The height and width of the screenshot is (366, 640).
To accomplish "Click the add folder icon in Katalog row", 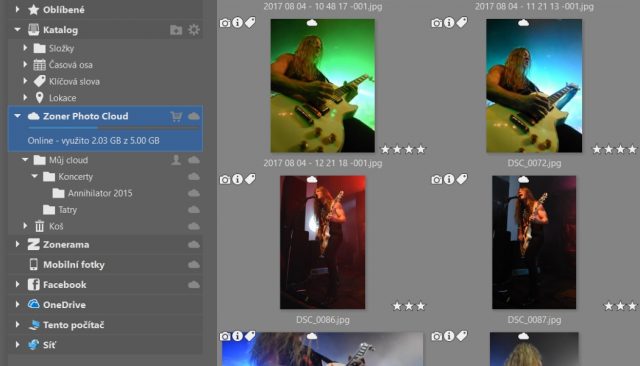I will 176,30.
